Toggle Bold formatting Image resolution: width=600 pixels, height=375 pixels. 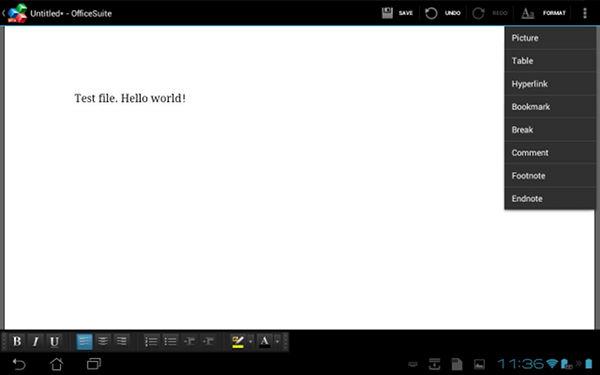pyautogui.click(x=17, y=341)
